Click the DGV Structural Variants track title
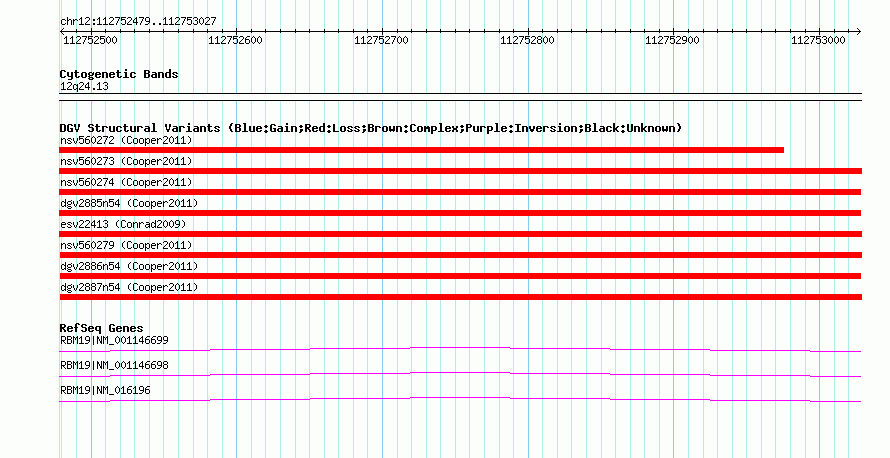Screen dimensions: 890x458 (x=371, y=128)
